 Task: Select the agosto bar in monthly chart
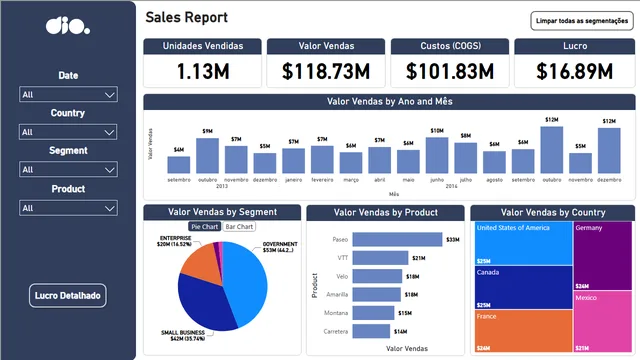(x=494, y=162)
